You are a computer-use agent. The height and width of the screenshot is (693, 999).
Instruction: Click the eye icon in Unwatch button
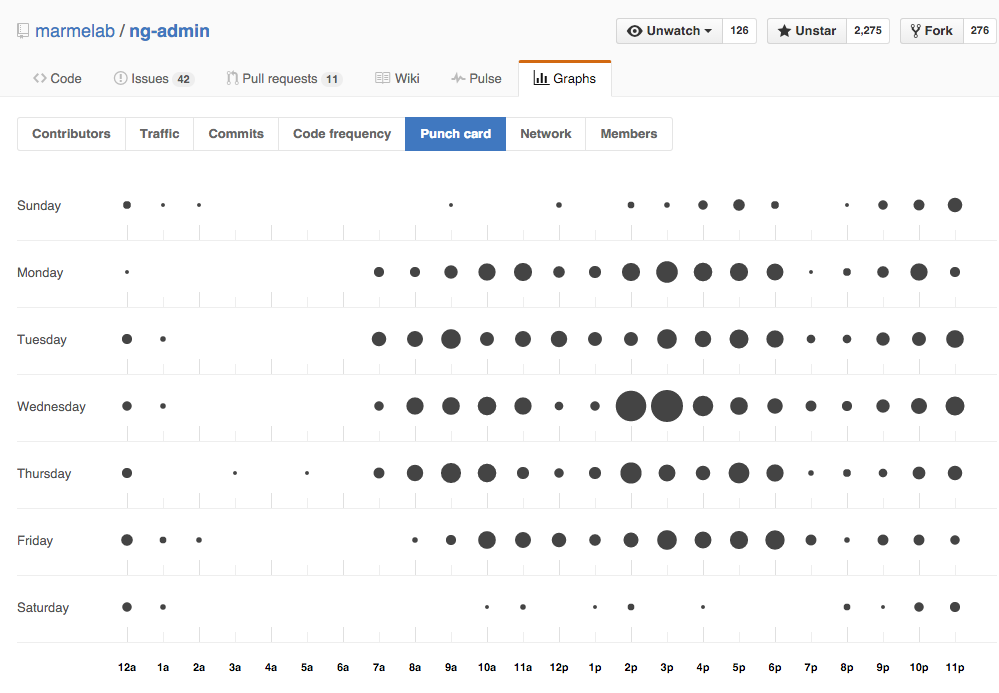[x=635, y=31]
